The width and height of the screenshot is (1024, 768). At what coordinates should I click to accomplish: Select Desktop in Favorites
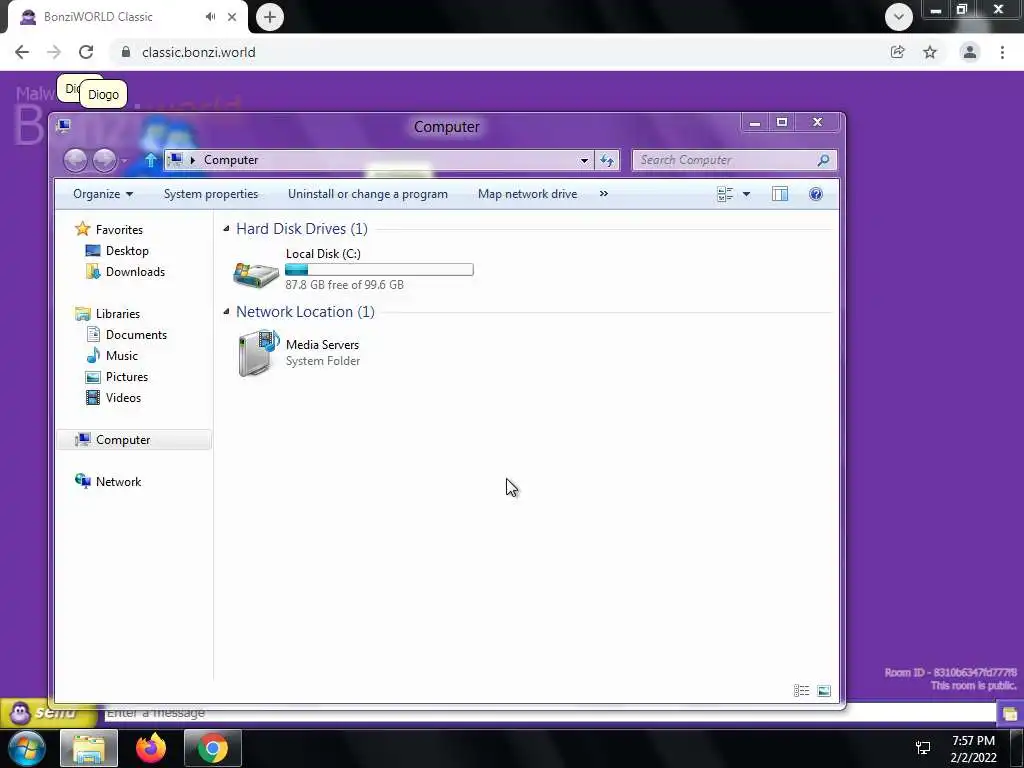(127, 251)
